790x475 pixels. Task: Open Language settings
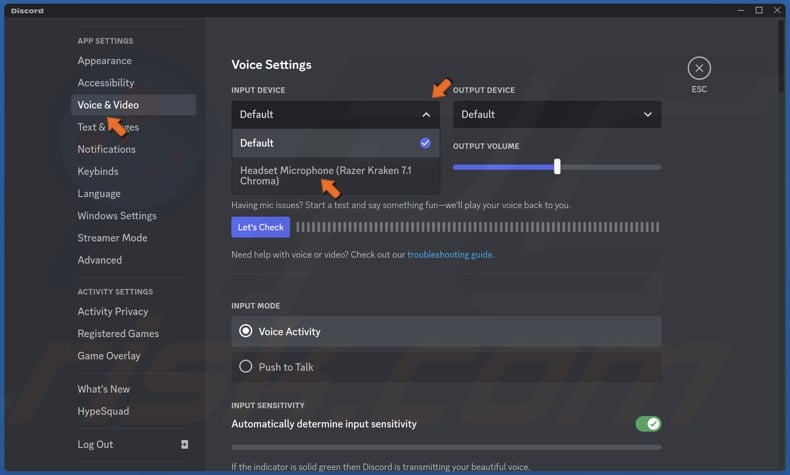tap(99, 193)
